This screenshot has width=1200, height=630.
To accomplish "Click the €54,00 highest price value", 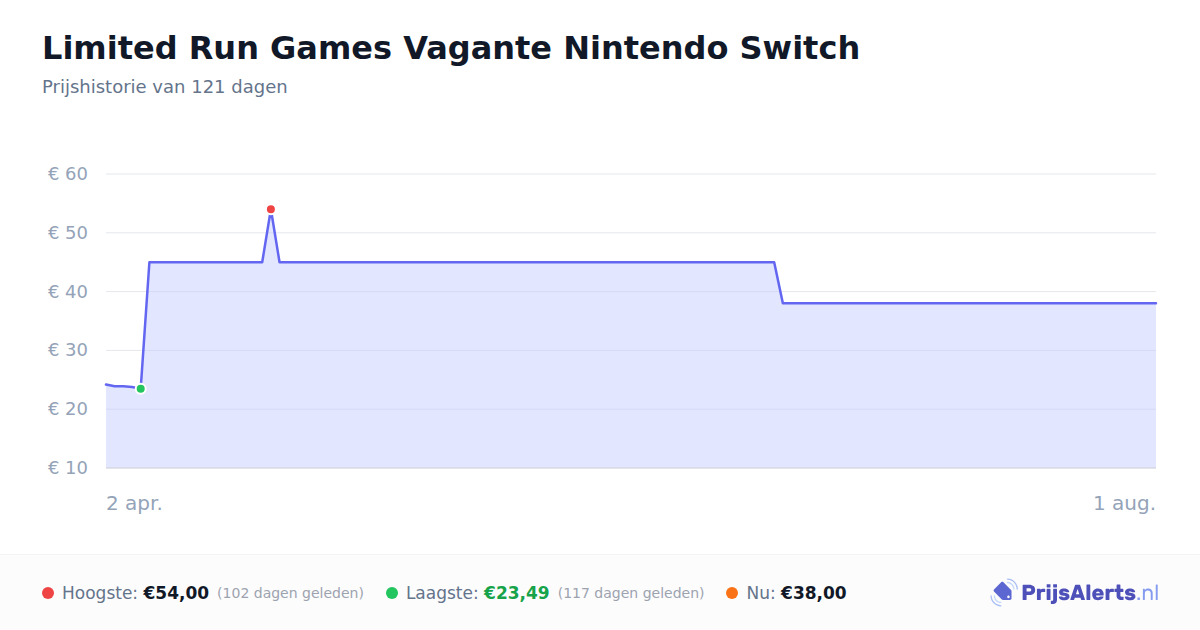I will coord(176,593).
